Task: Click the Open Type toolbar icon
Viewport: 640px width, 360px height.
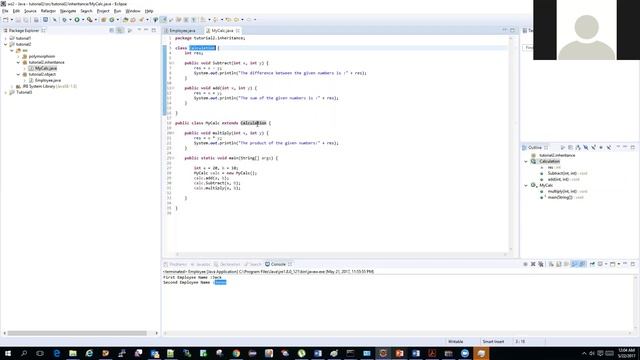Action: pyautogui.click(x=125, y=20)
